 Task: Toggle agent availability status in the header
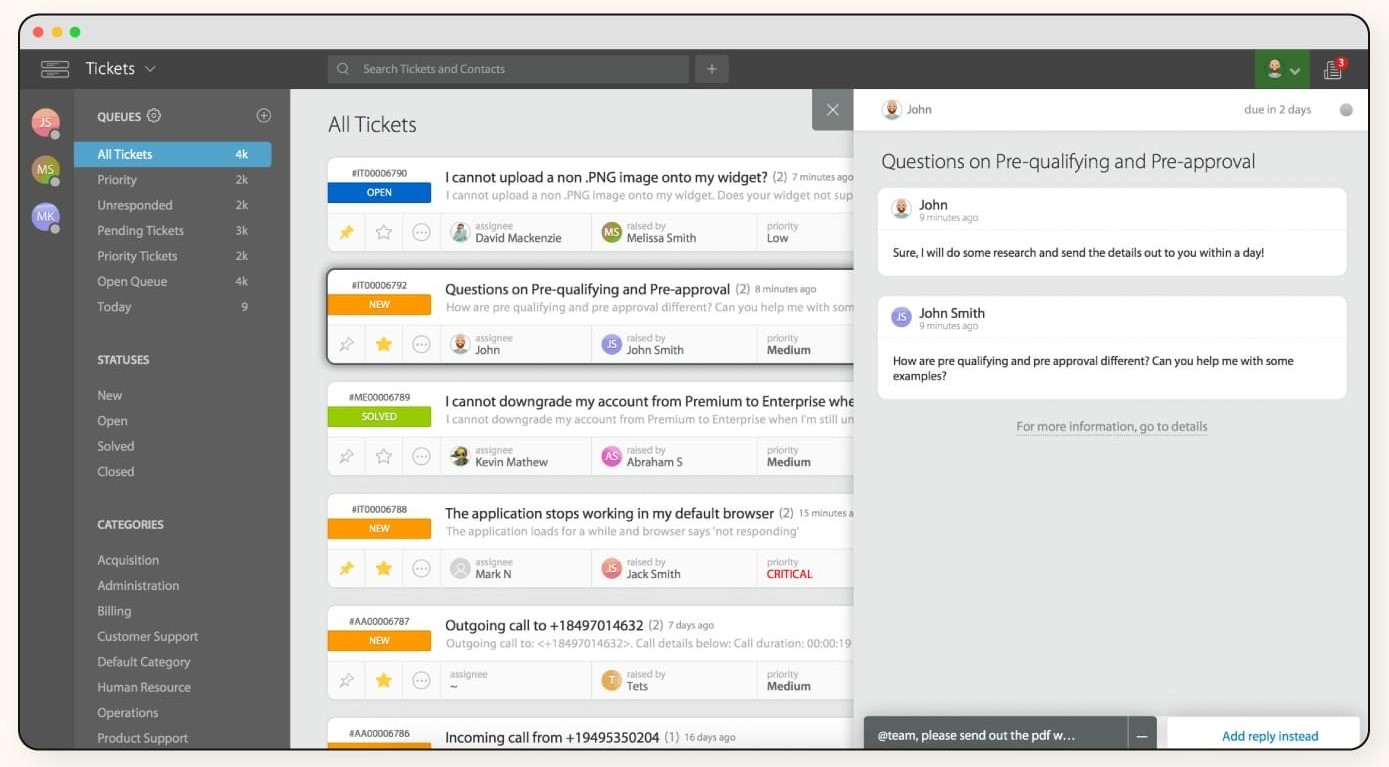pos(1274,68)
